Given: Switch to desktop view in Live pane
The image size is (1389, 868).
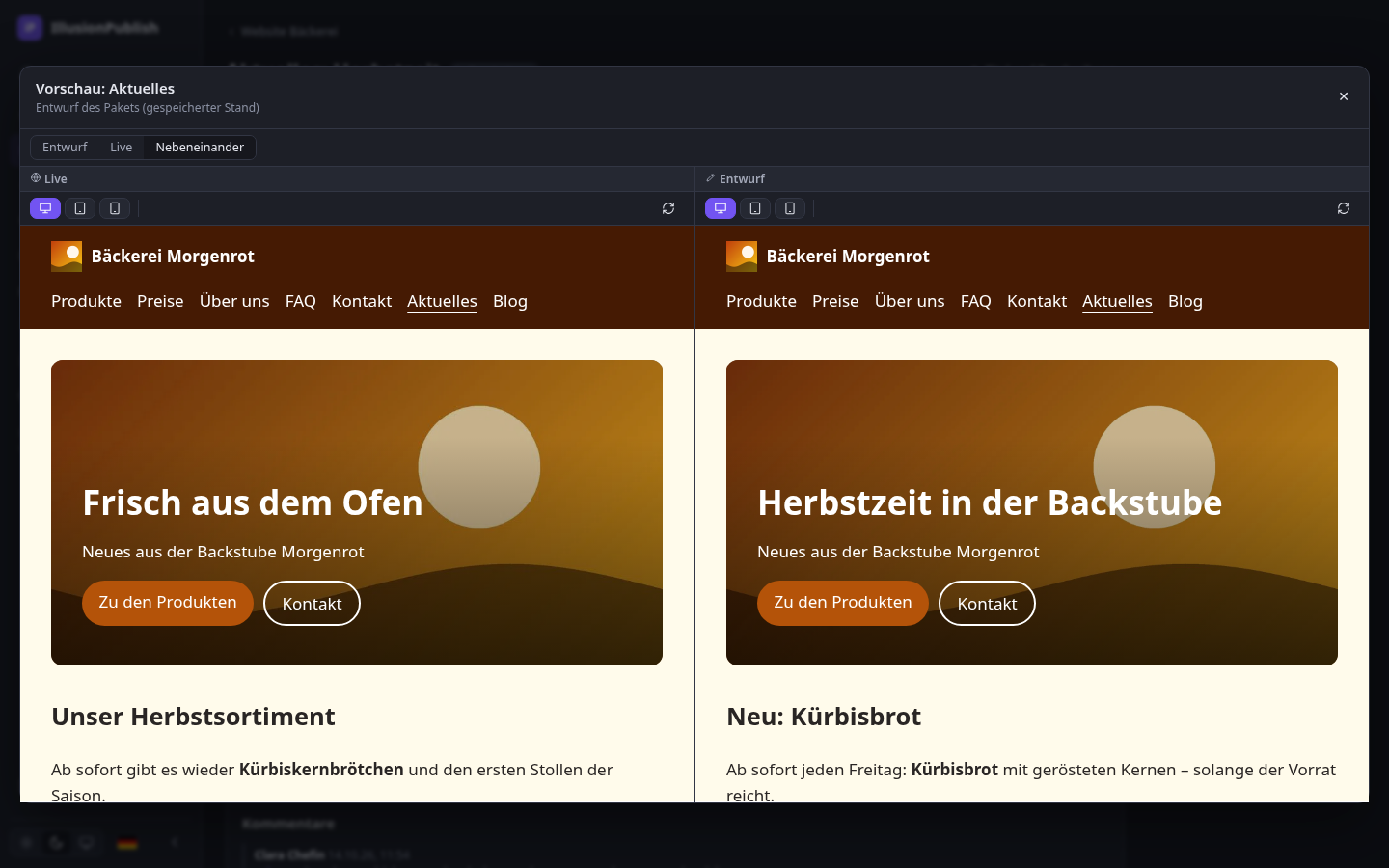Looking at the screenshot, I should pos(45,208).
